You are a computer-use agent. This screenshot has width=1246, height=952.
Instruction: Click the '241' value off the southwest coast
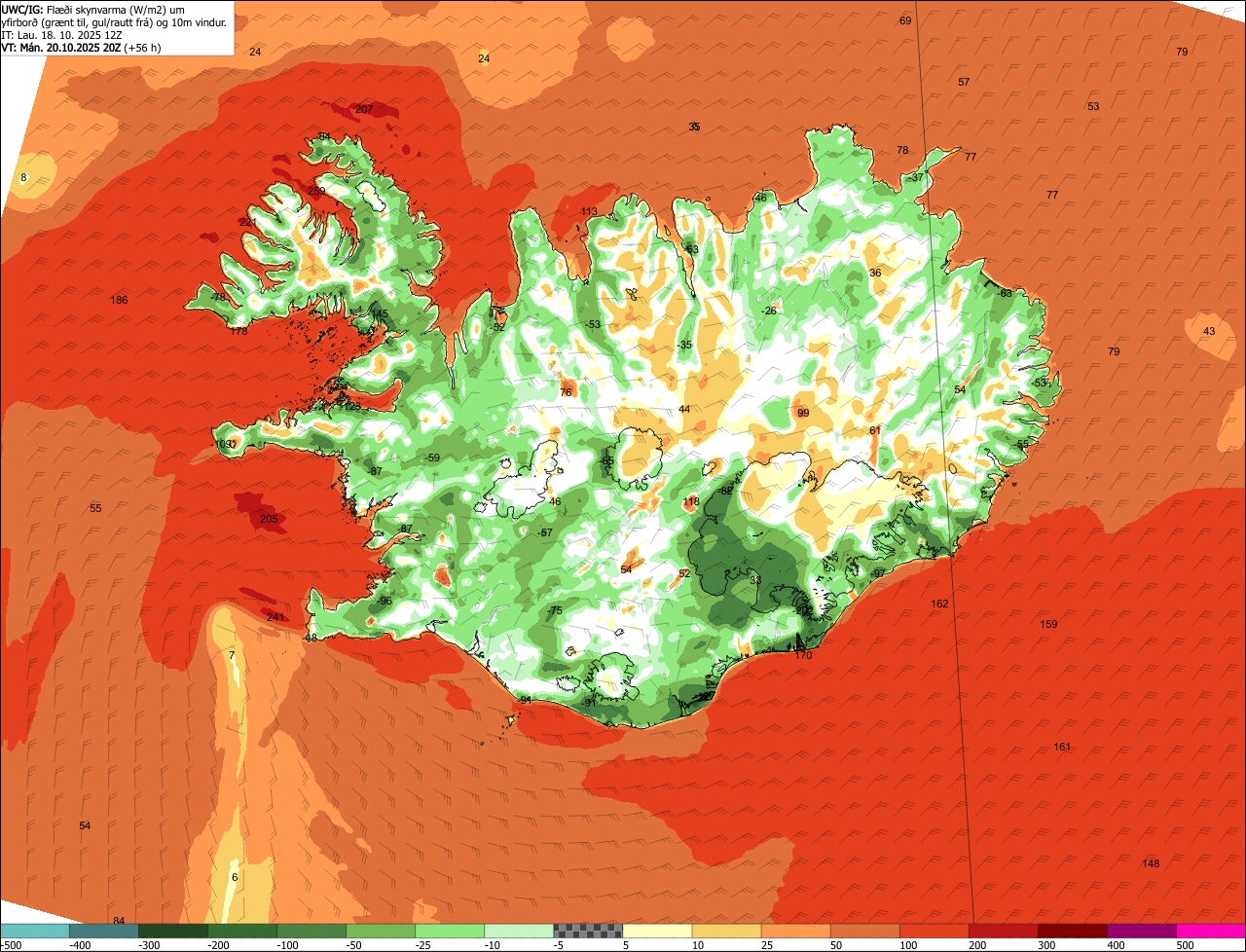click(275, 617)
